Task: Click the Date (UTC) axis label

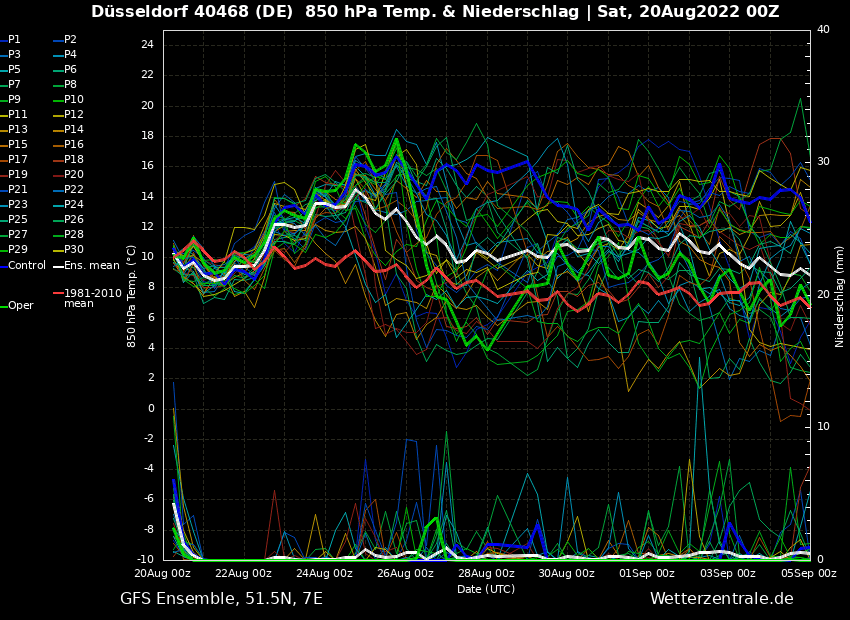Action: [x=486, y=589]
